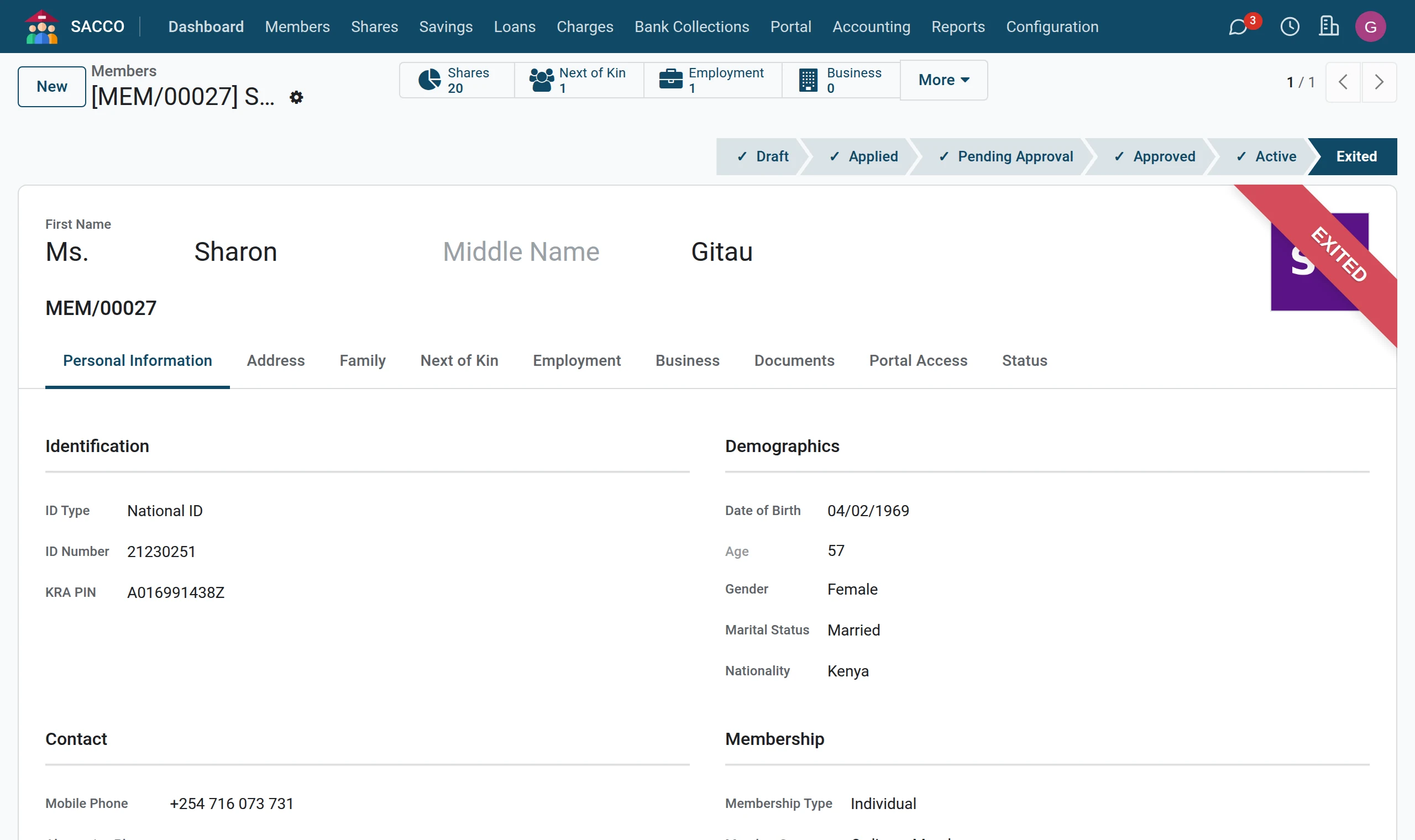This screenshot has width=1415, height=840.
Task: Open the Dashboard menu
Action: [206, 27]
